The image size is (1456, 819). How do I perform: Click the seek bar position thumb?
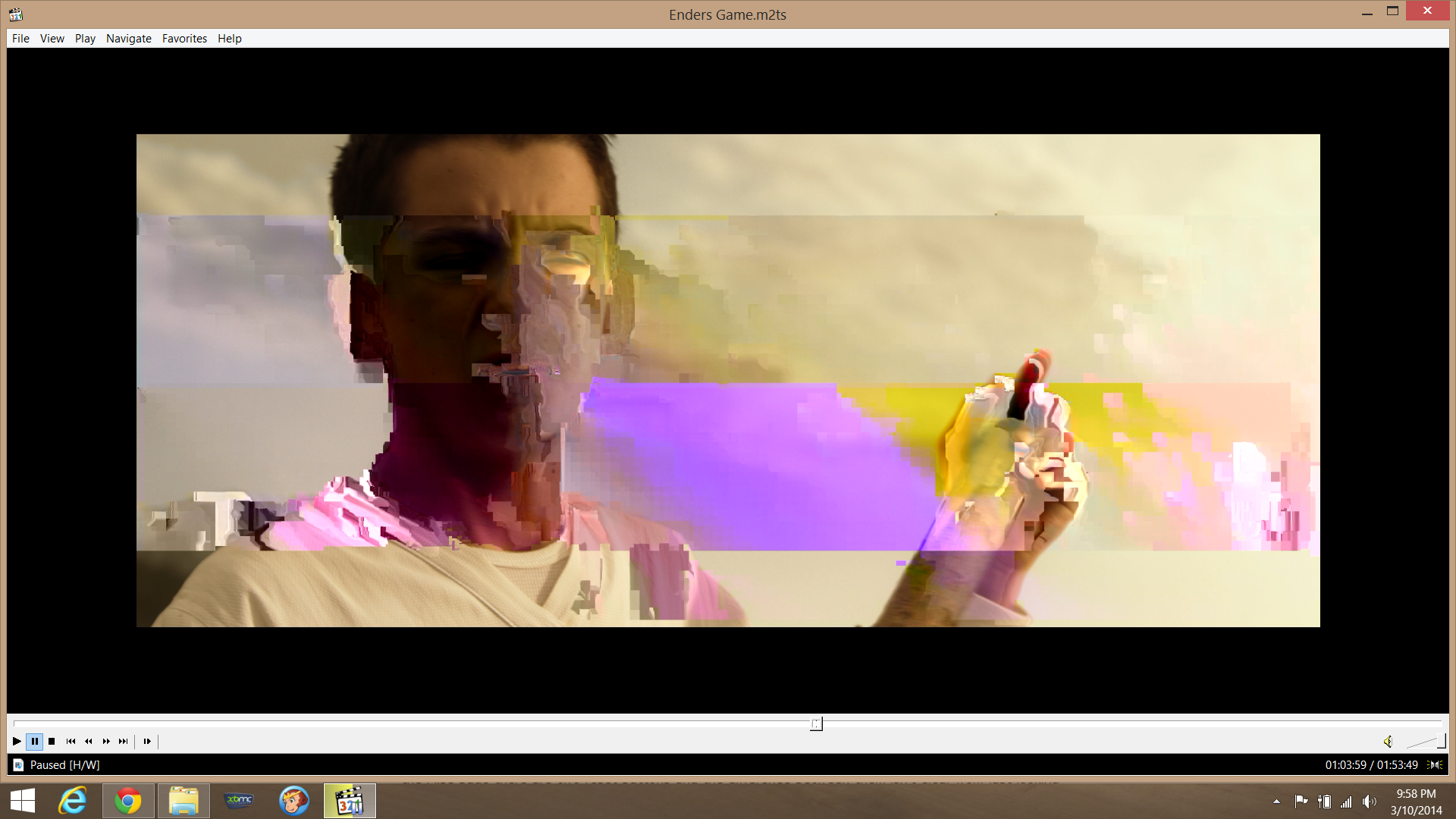[x=816, y=724]
